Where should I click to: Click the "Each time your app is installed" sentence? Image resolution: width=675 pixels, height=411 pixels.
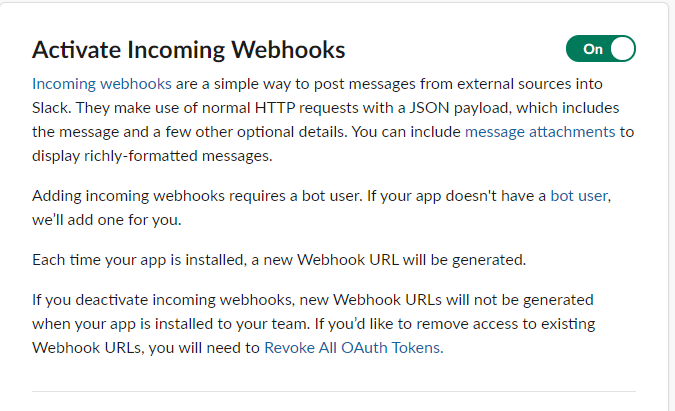click(139, 260)
